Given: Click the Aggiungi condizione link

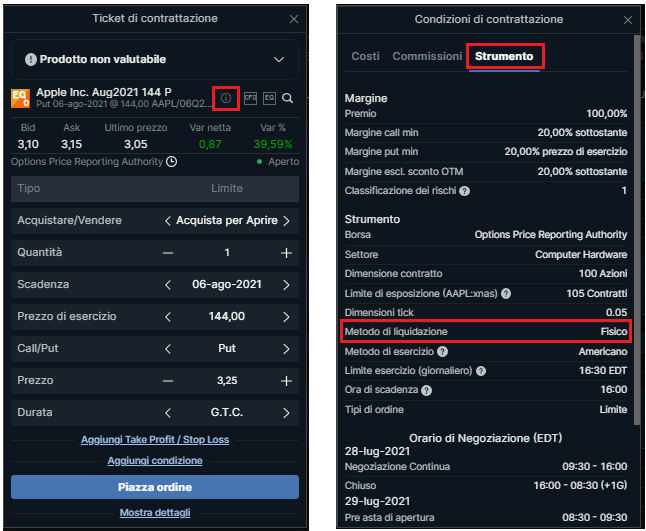Looking at the screenshot, I should coord(155,461).
